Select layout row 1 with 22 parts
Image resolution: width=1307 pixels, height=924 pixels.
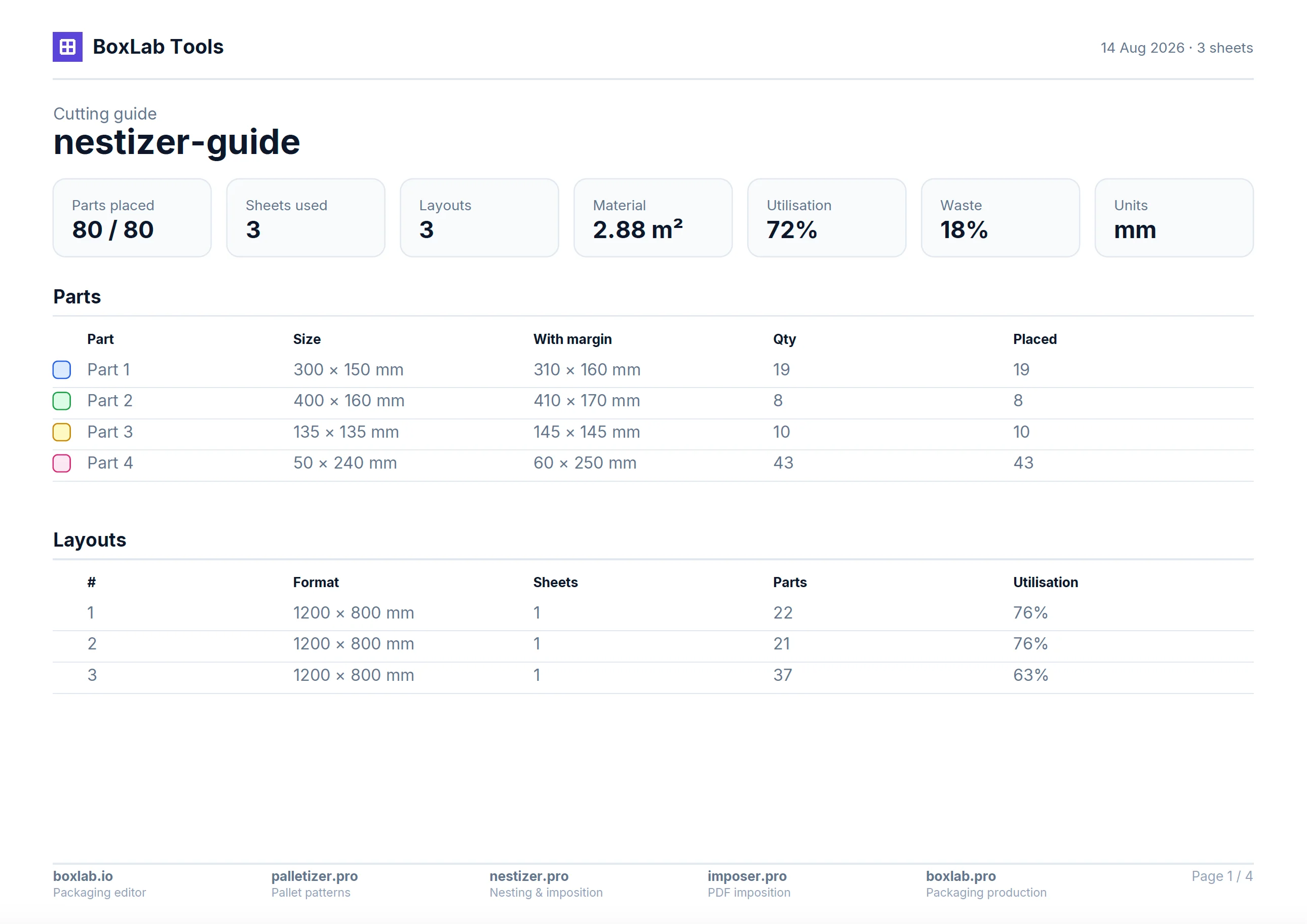click(653, 613)
